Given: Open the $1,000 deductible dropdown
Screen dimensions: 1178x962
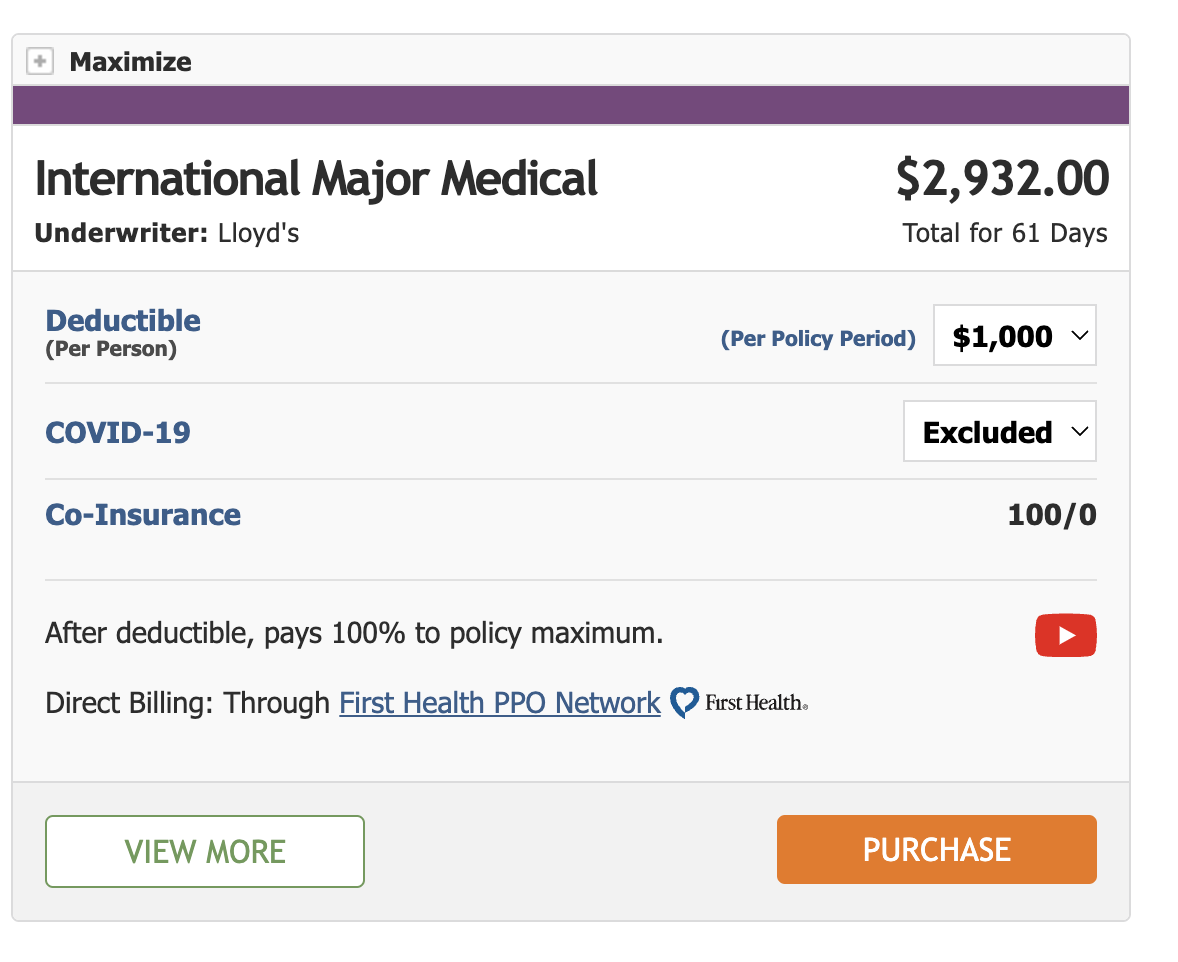Looking at the screenshot, I should click(x=1014, y=336).
